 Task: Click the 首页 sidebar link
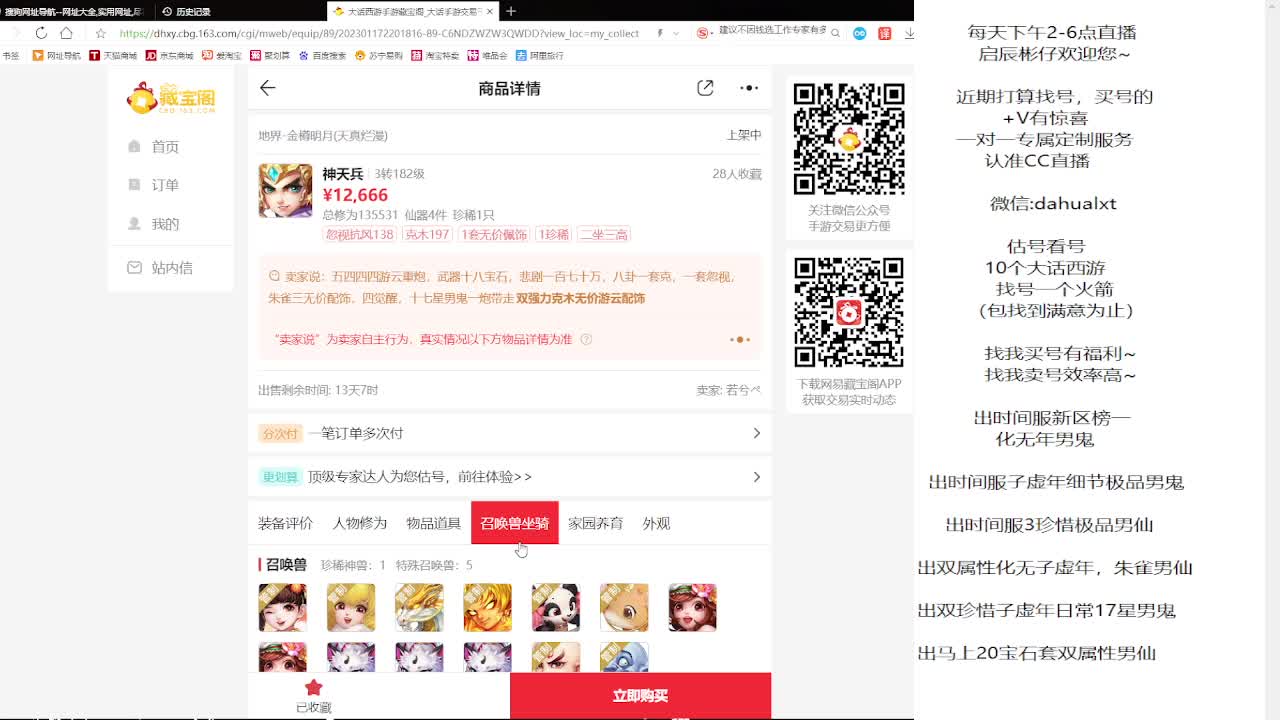point(165,146)
